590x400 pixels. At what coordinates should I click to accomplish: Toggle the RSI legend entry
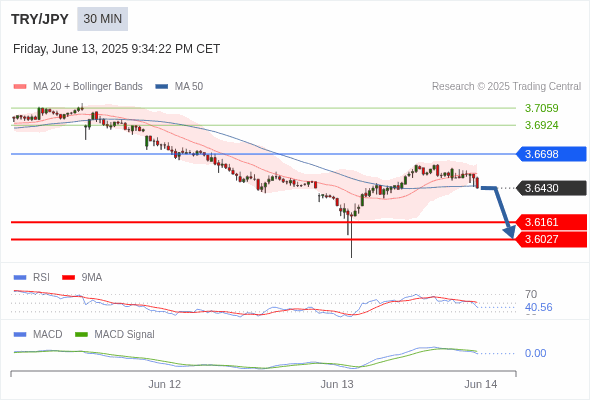click(32, 277)
